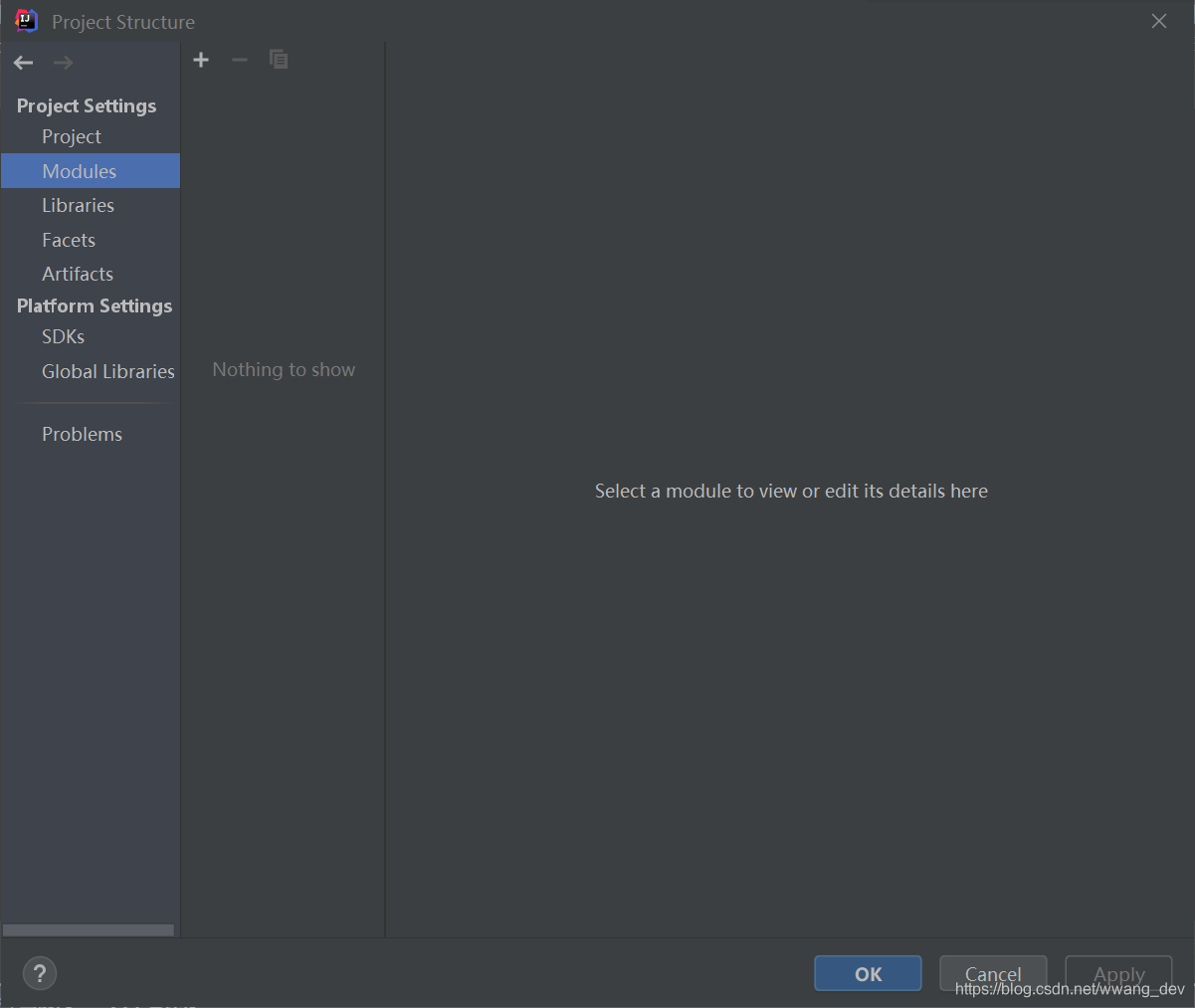Open help with the question mark button
This screenshot has width=1195, height=1008.
tap(40, 974)
